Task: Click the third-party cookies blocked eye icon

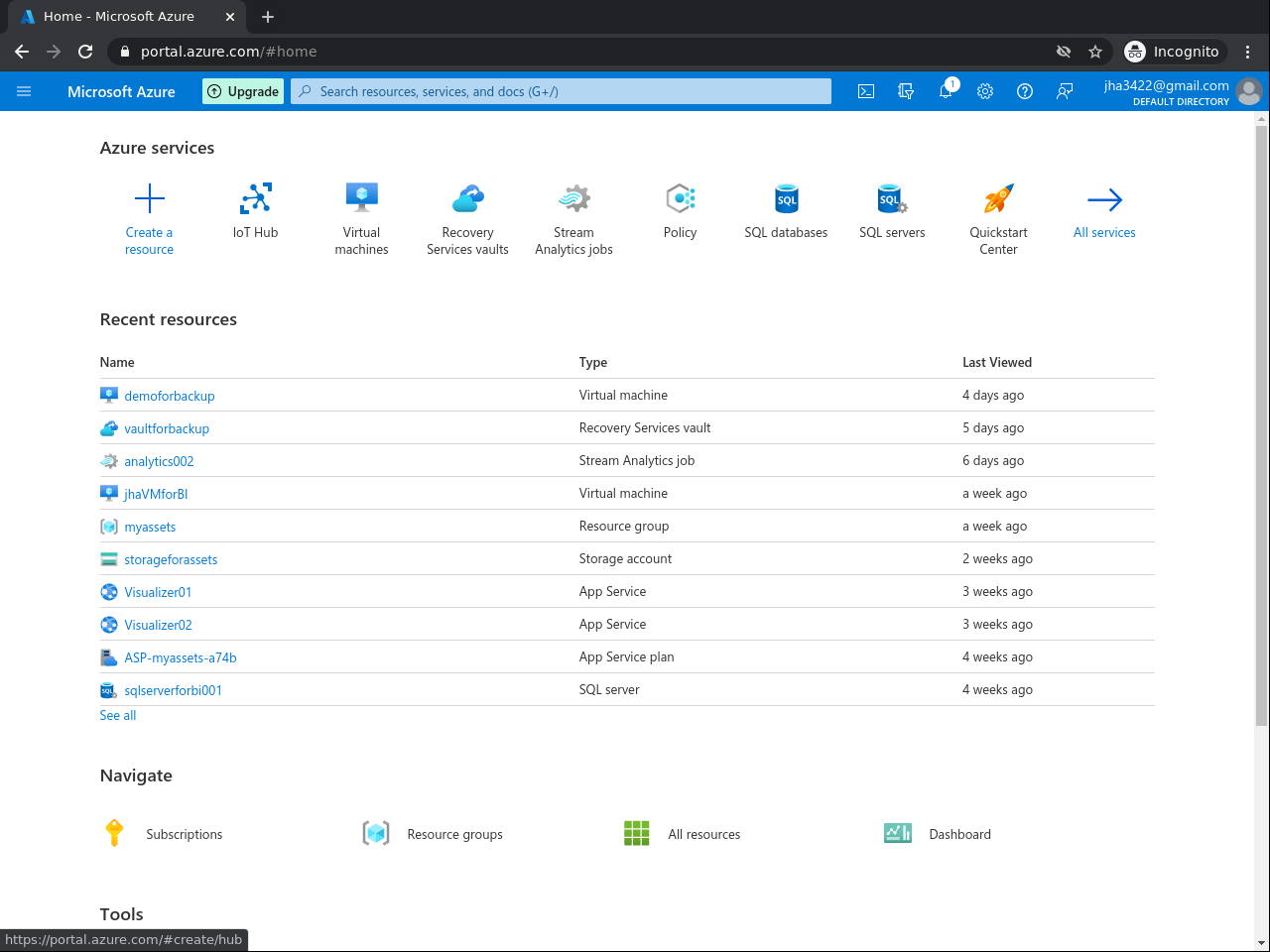Action: click(x=1064, y=52)
